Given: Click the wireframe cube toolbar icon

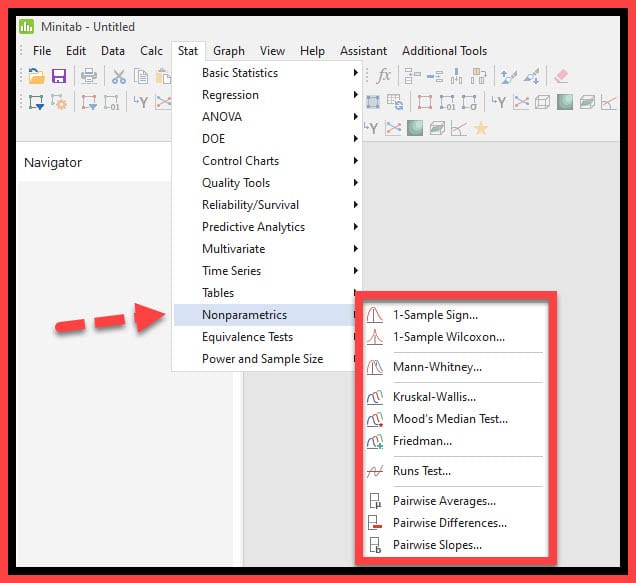Looking at the screenshot, I should [x=542, y=102].
